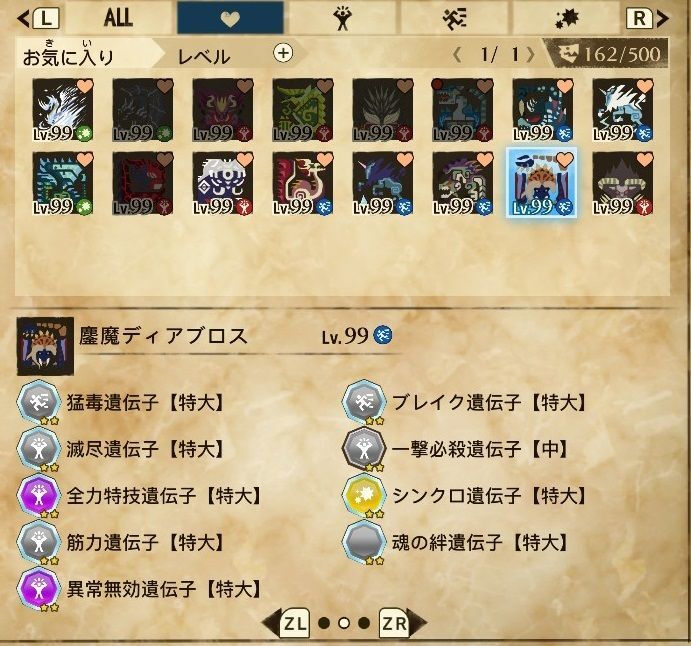Add a sort condition with the plus icon

(x=283, y=53)
